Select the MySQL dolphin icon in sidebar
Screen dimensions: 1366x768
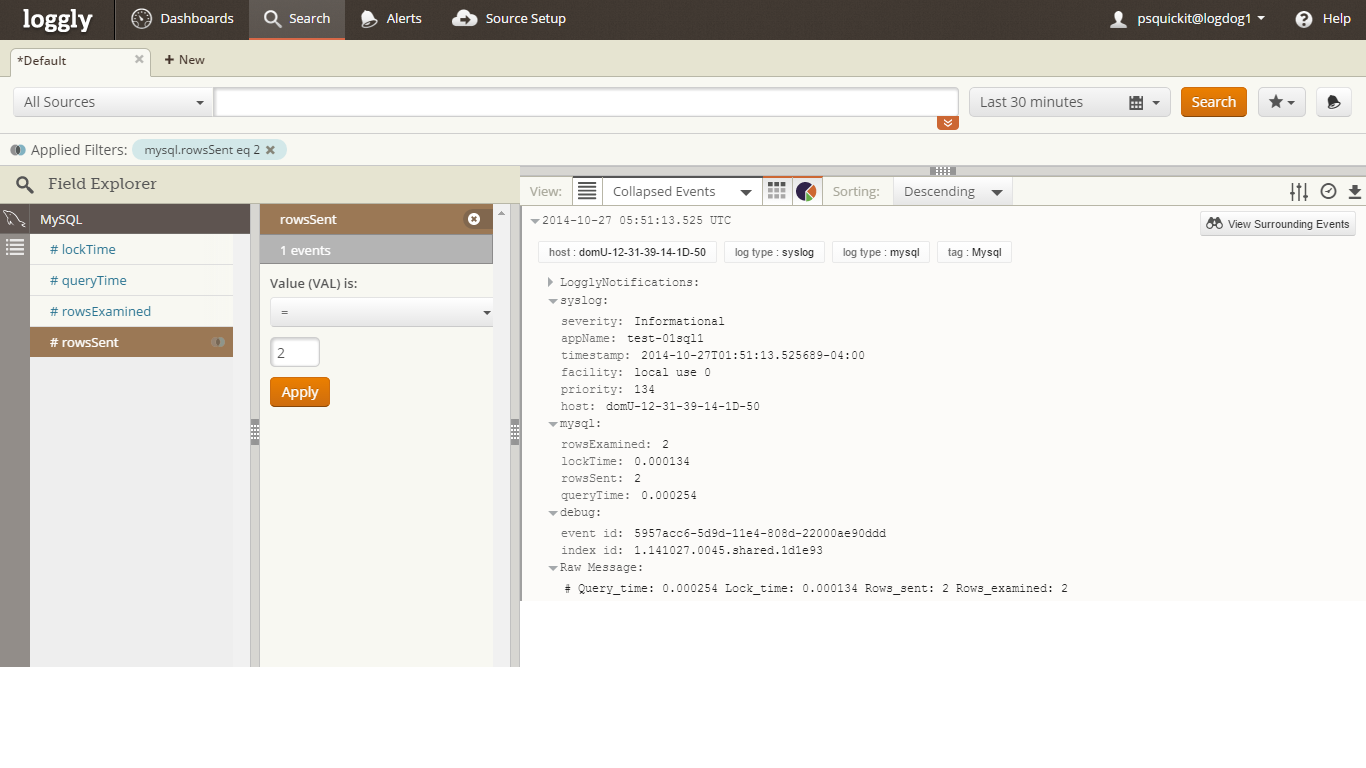[14, 219]
